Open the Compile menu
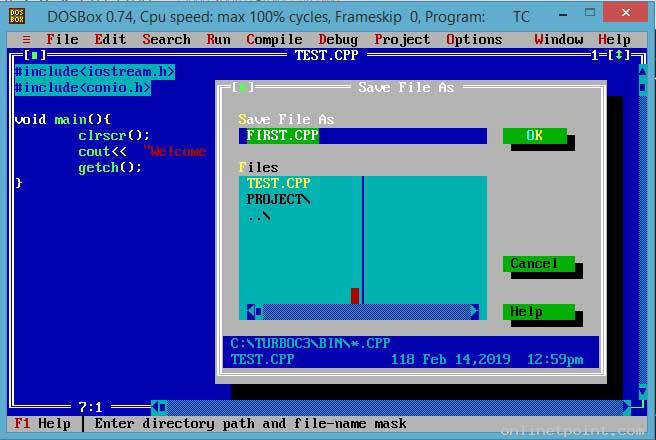Image resolution: width=656 pixels, height=440 pixels. (x=274, y=39)
